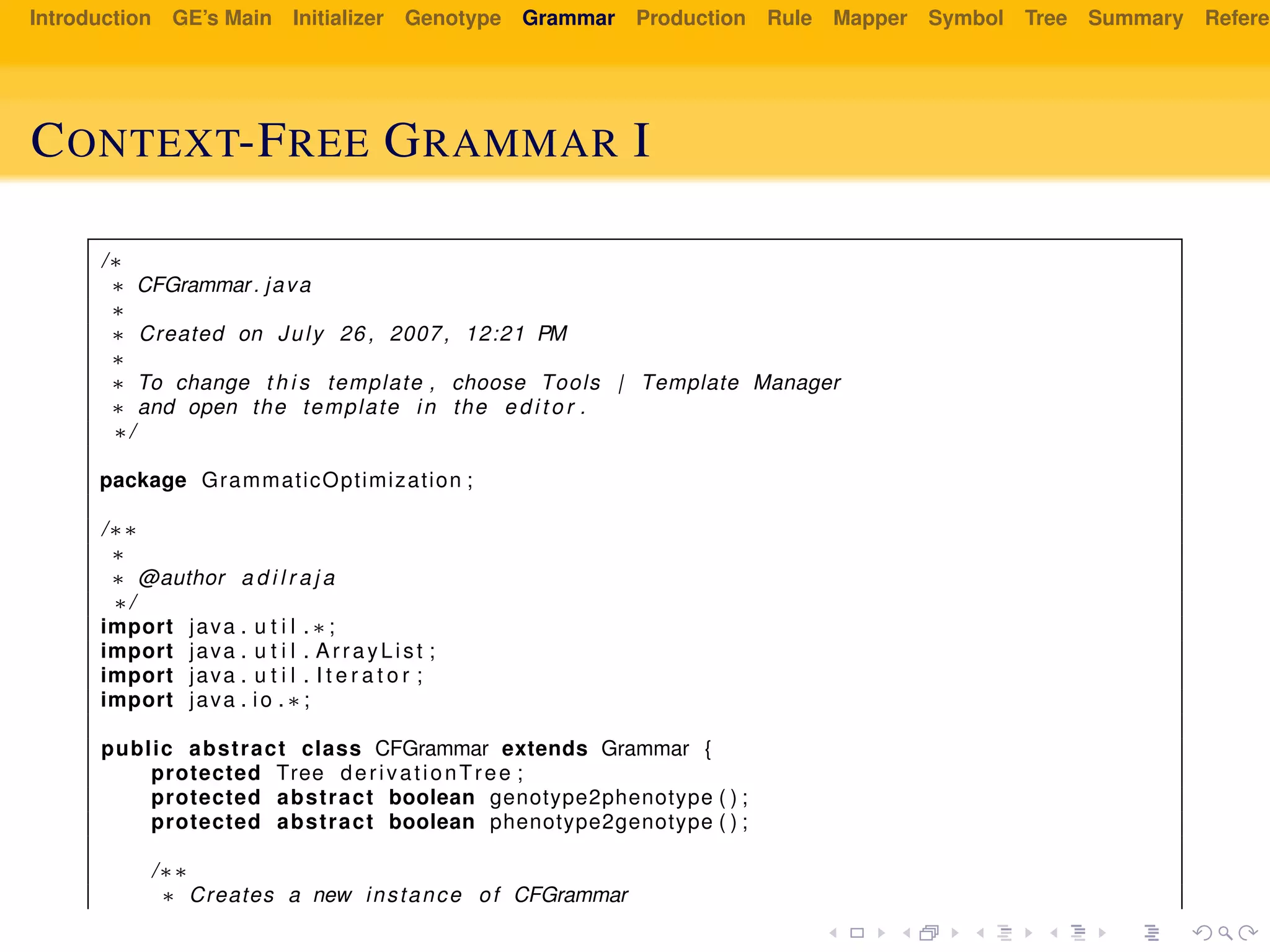This screenshot has width=1270, height=952.
Task: Click the genotype2phenotype() method line
Action: 450,798
